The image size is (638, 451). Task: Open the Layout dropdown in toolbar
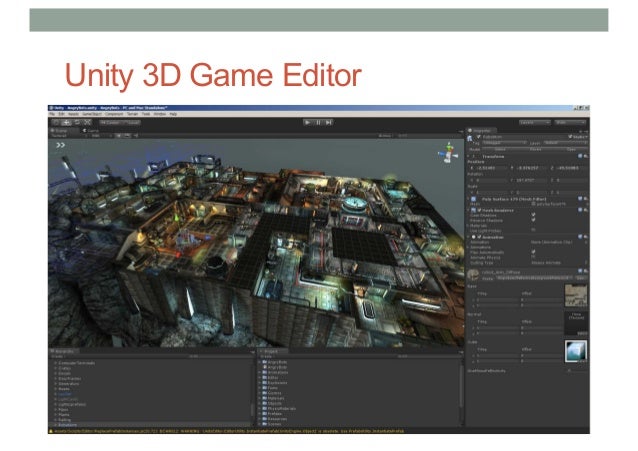(570, 122)
